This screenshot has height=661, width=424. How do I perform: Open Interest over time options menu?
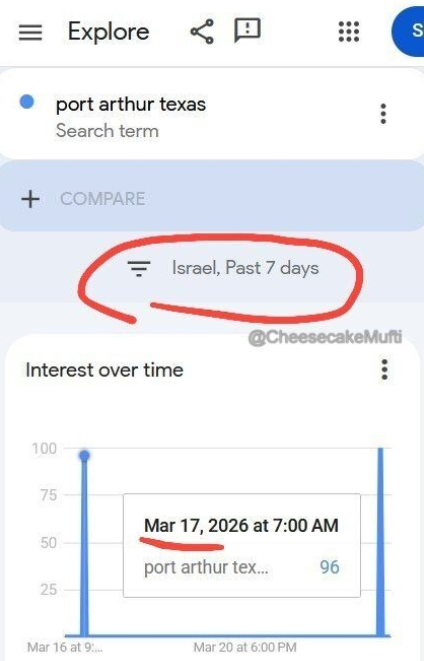384,370
